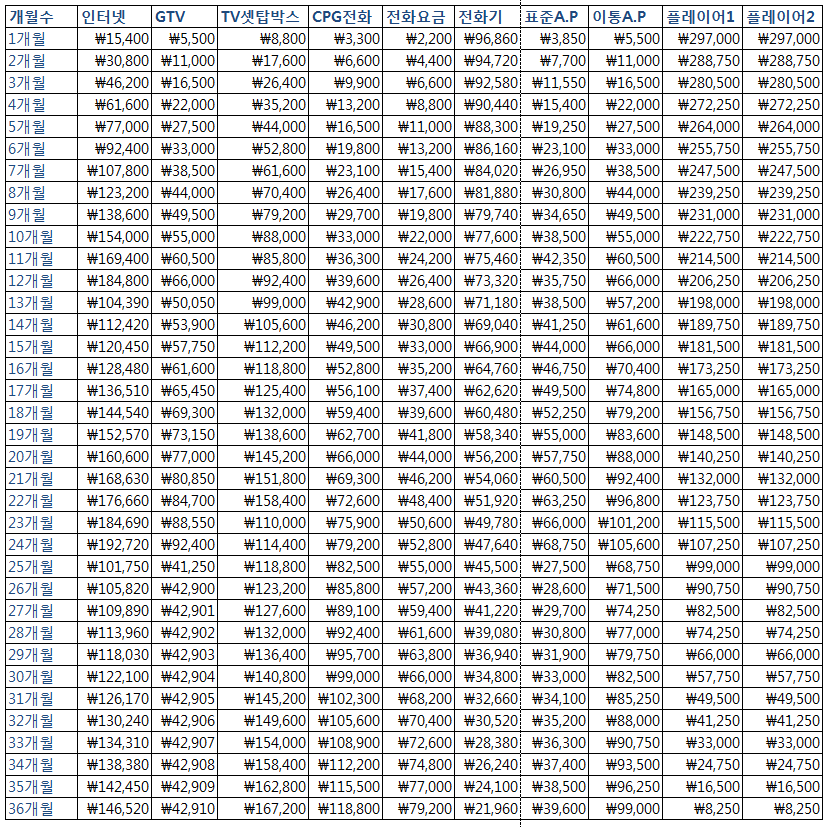Viewport: 827px width, 827px height.
Task: Click TV셋탑박스 cell ₩85,800 in 11개월 row
Action: coord(263,259)
